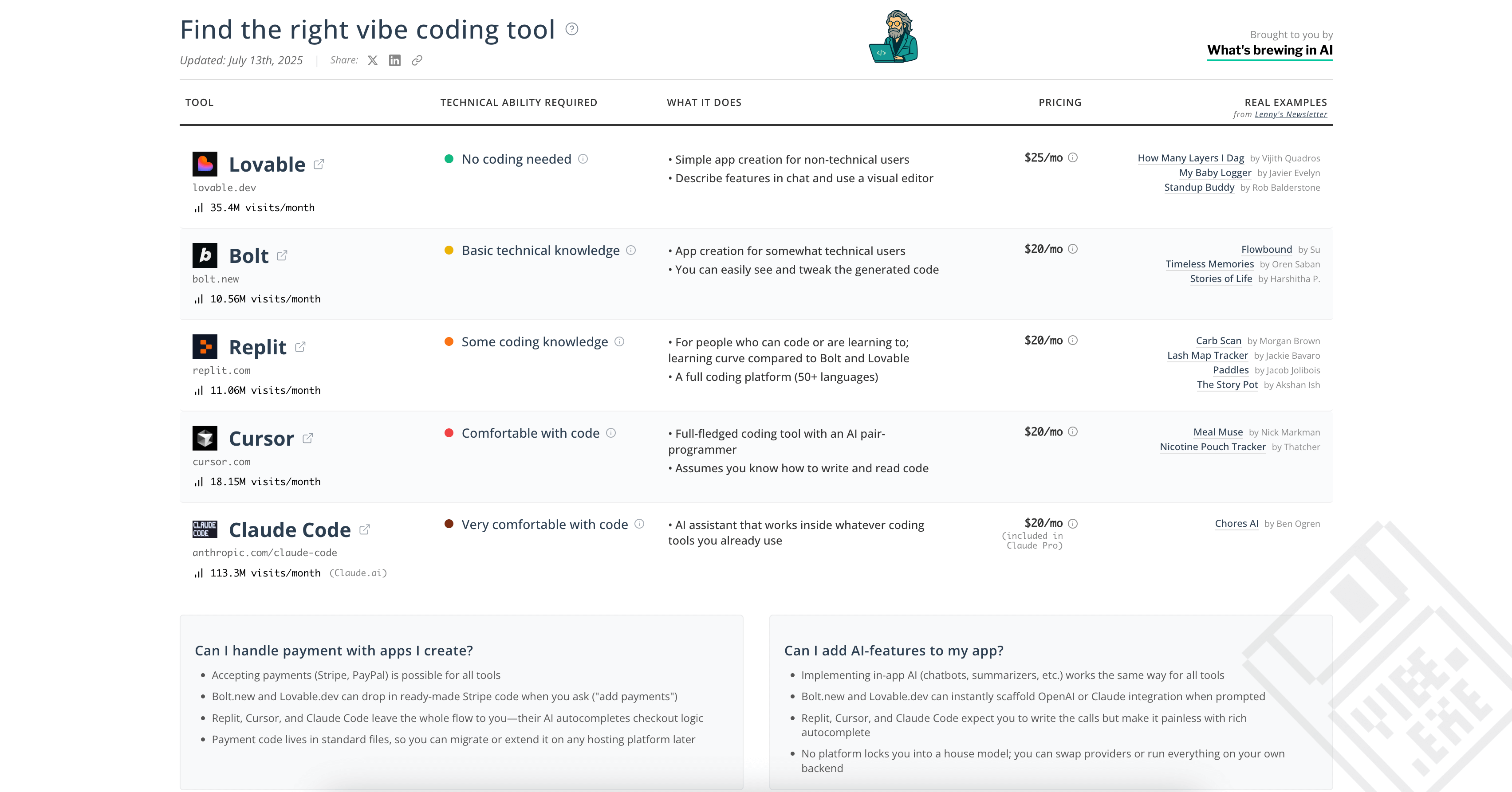Open How Many Layers I Dag example

pyautogui.click(x=1190, y=158)
